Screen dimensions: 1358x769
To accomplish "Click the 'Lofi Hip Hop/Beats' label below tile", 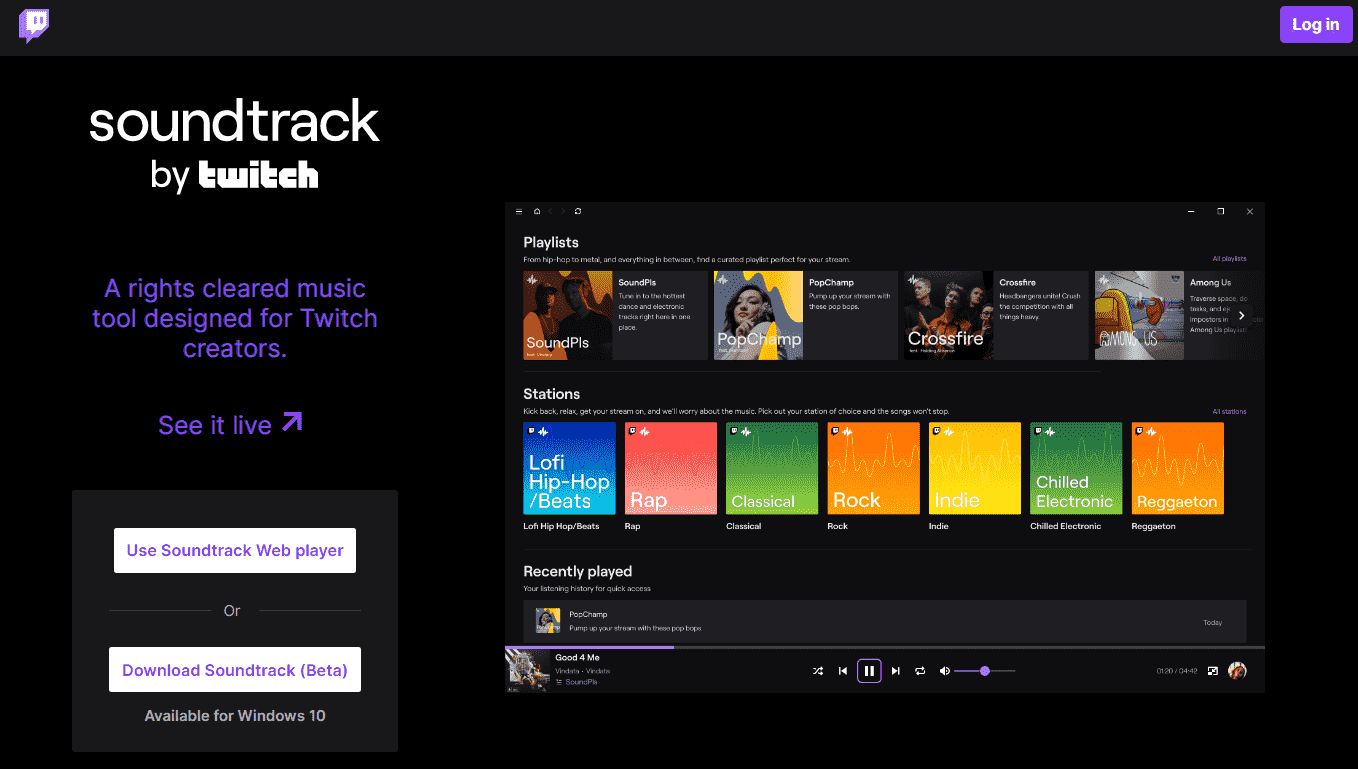I will pyautogui.click(x=561, y=526).
